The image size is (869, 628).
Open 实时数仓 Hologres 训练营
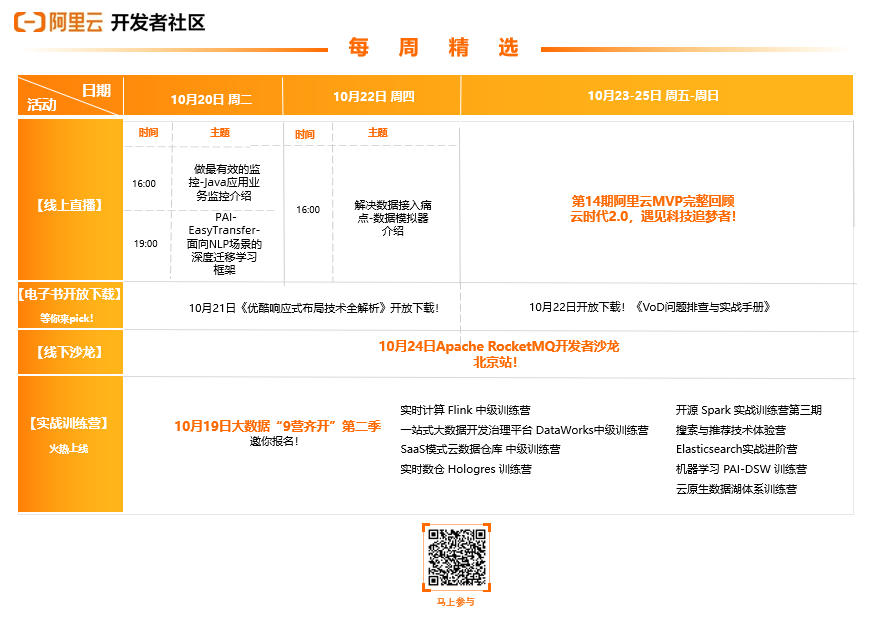[x=466, y=469]
